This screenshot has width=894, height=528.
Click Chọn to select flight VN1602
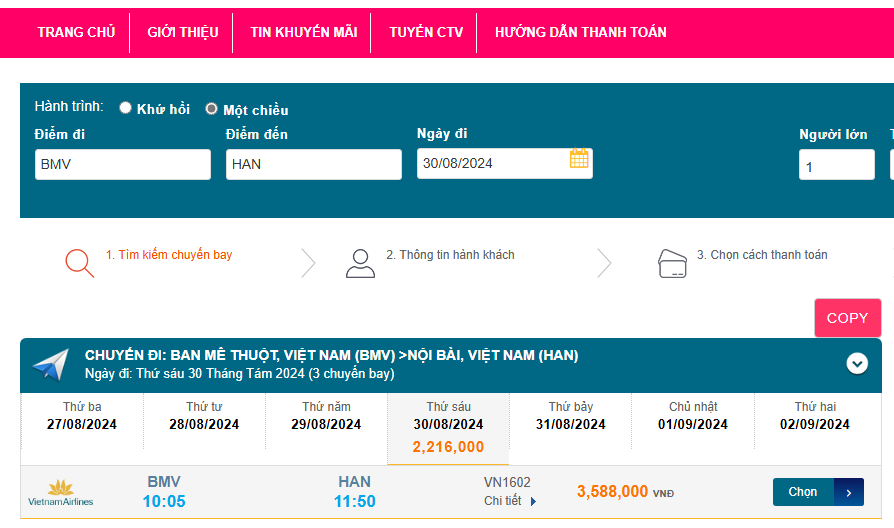coord(817,492)
